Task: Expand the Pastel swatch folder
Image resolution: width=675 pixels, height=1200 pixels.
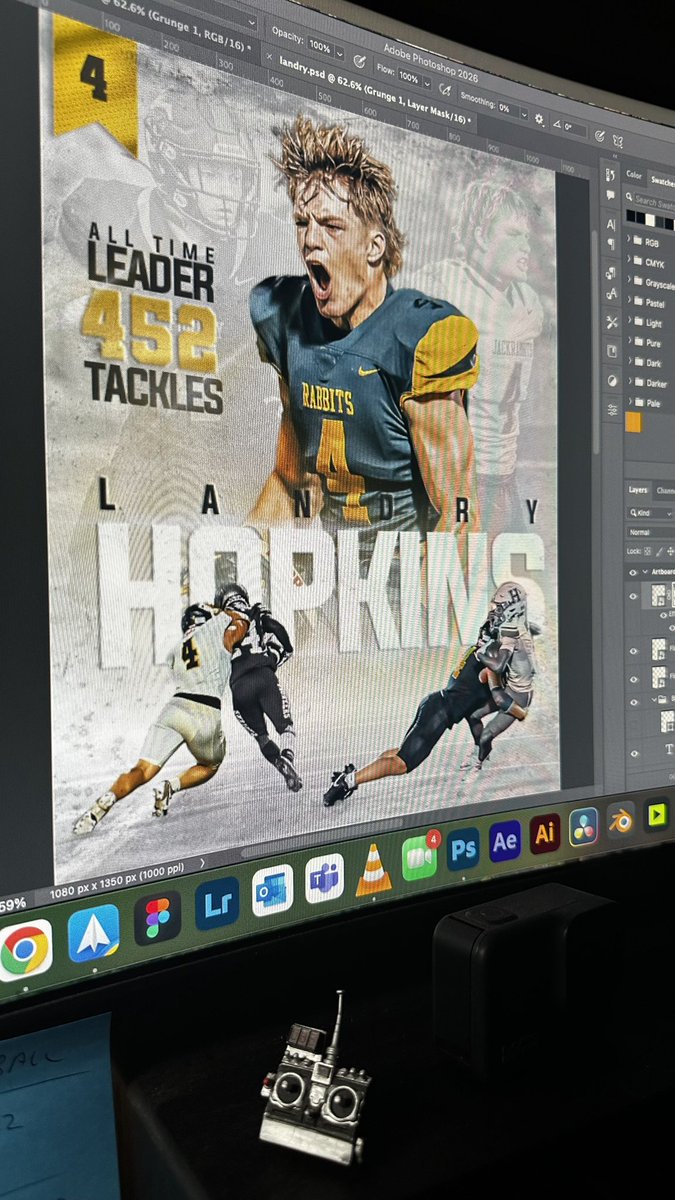Action: [x=629, y=299]
